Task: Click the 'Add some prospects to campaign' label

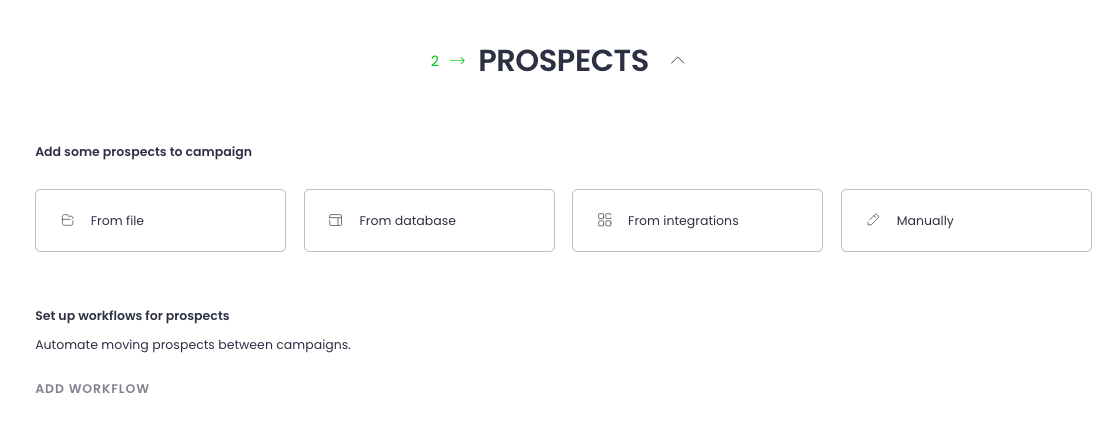Action: pos(143,152)
